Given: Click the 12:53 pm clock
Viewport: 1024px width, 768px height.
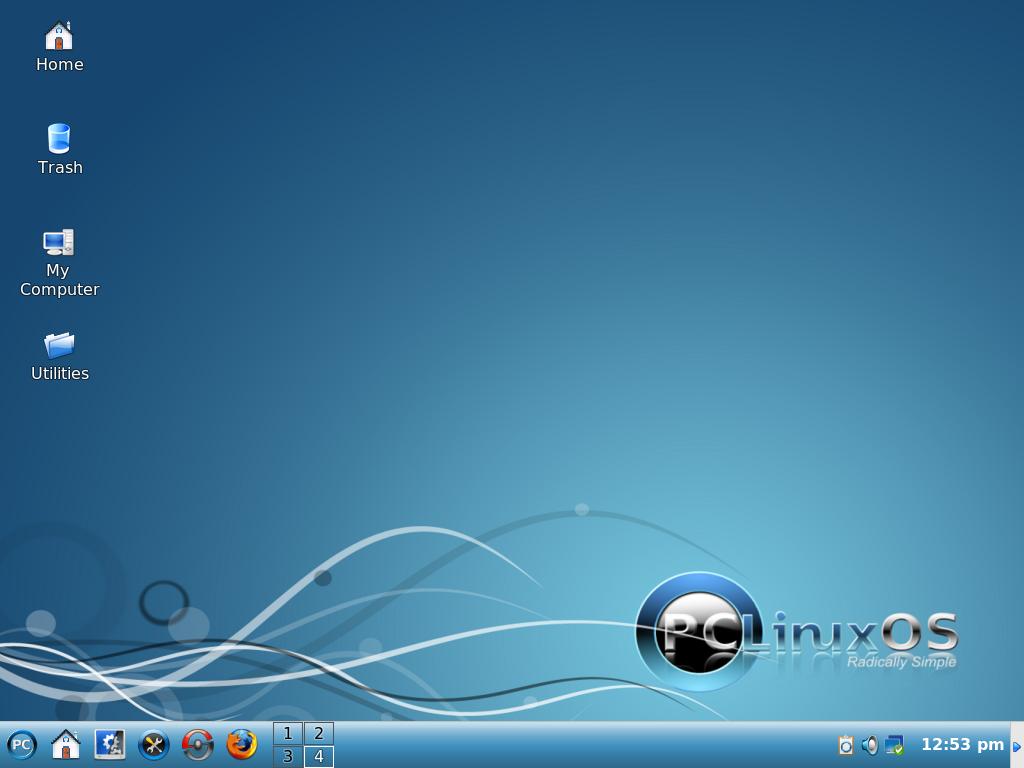Looking at the screenshot, I should tap(962, 744).
